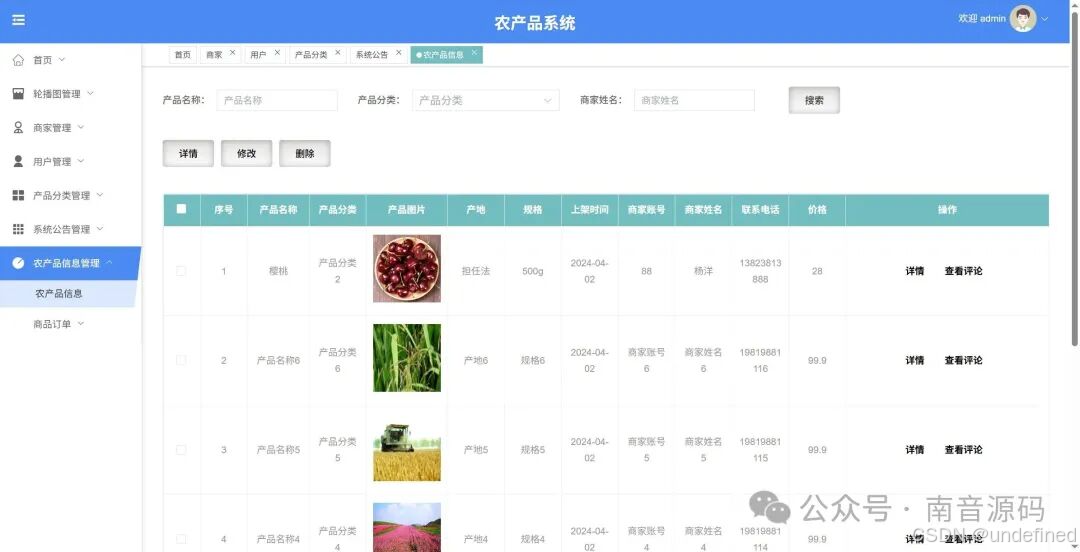Click the admin avatar image
Image resolution: width=1080 pixels, height=552 pixels.
(1023, 19)
